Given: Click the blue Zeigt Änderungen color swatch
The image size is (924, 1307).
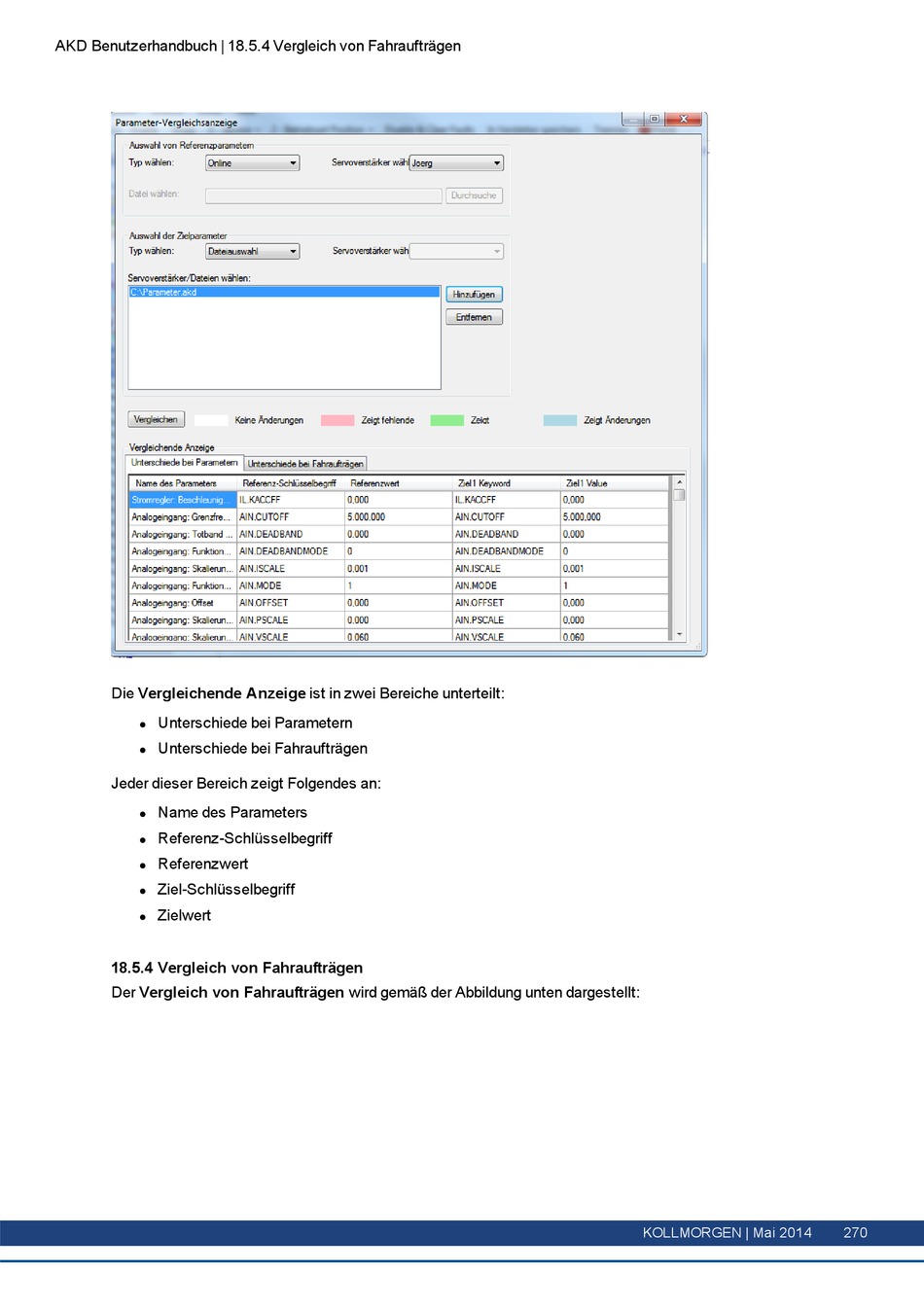Looking at the screenshot, I should 560,420.
